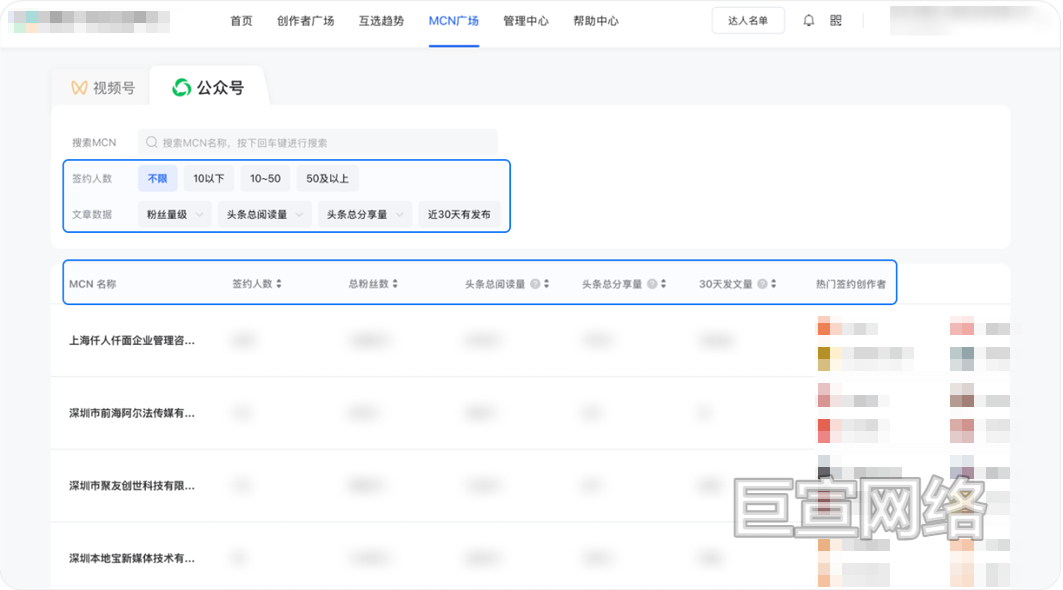
Task: Open the 头条总分享量 filter dropdown
Action: point(365,214)
